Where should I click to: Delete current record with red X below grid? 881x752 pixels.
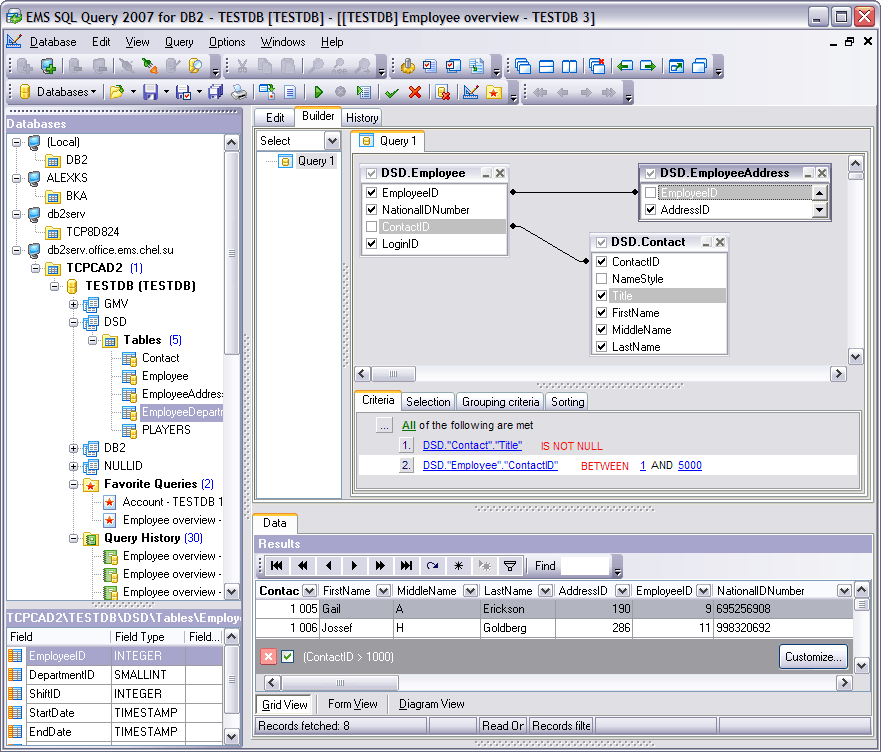(266, 657)
